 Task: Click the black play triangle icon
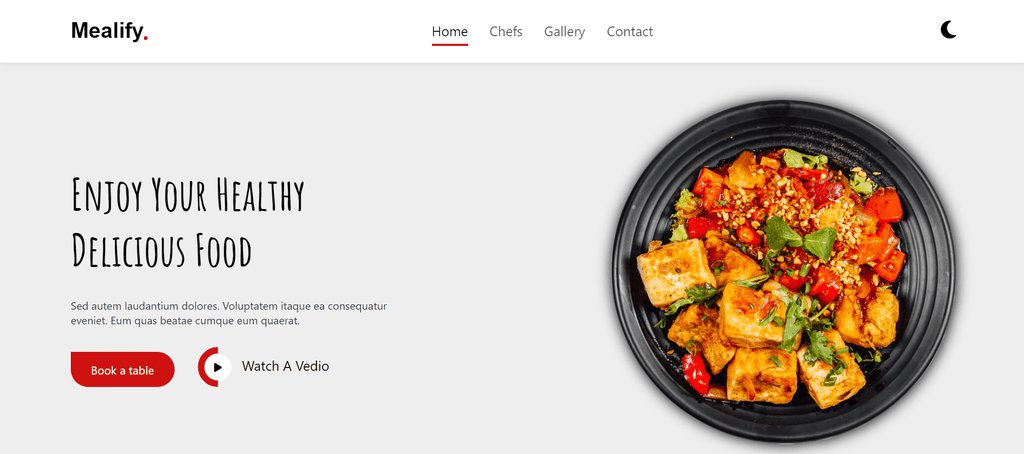tap(218, 367)
